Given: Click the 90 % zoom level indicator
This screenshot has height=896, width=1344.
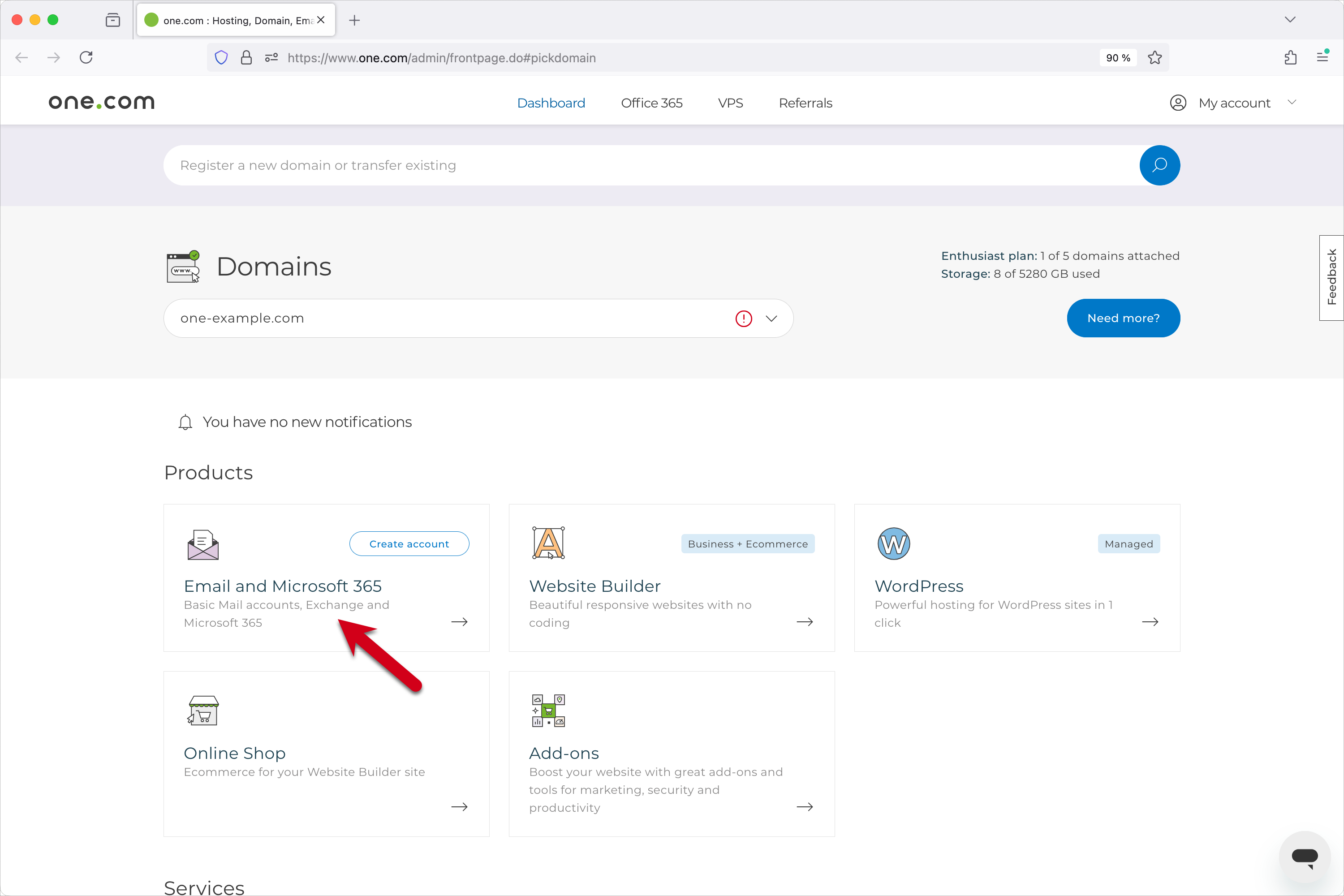Looking at the screenshot, I should coord(1118,58).
